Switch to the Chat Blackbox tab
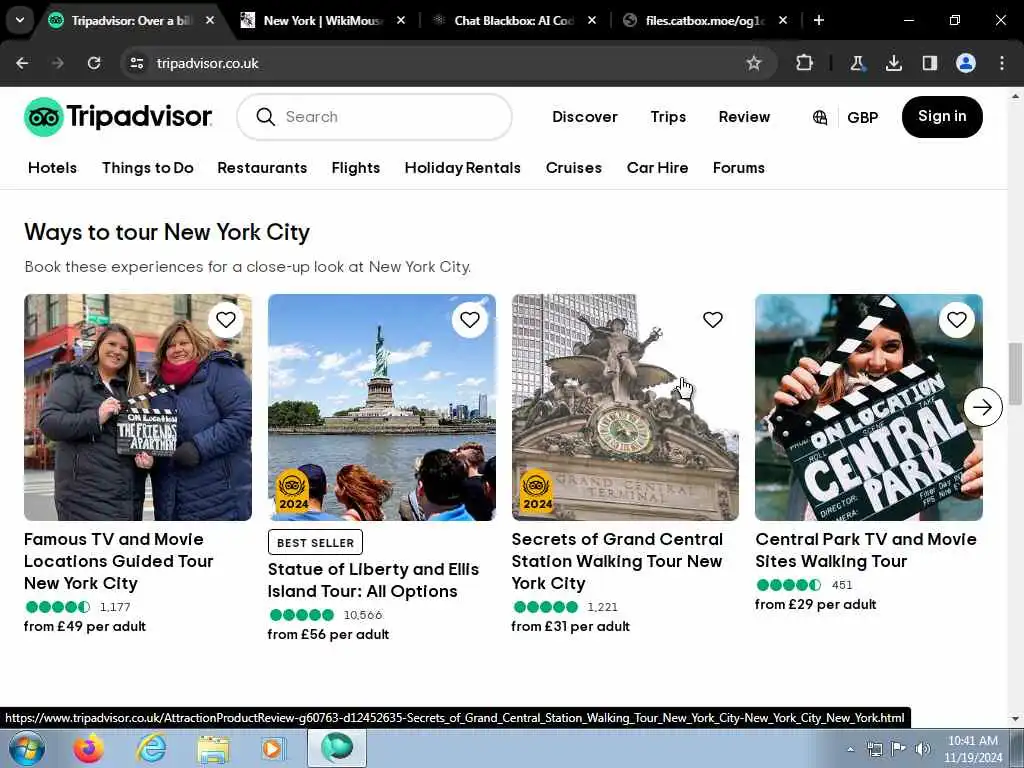Screen dimensions: 1024x768 click(x=513, y=20)
